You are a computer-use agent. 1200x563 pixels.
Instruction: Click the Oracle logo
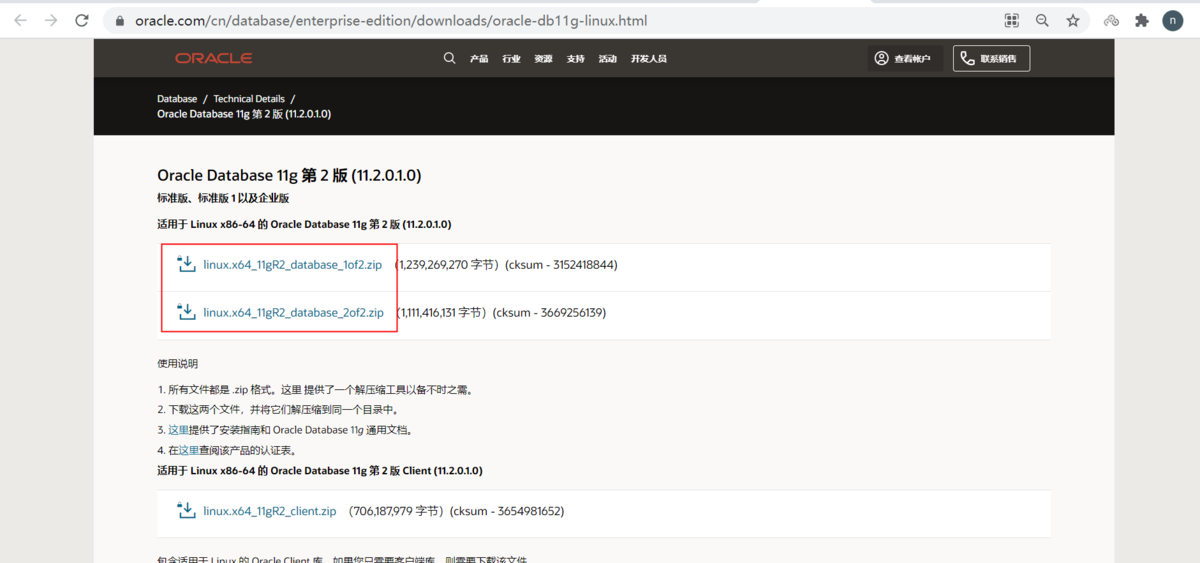pos(213,58)
